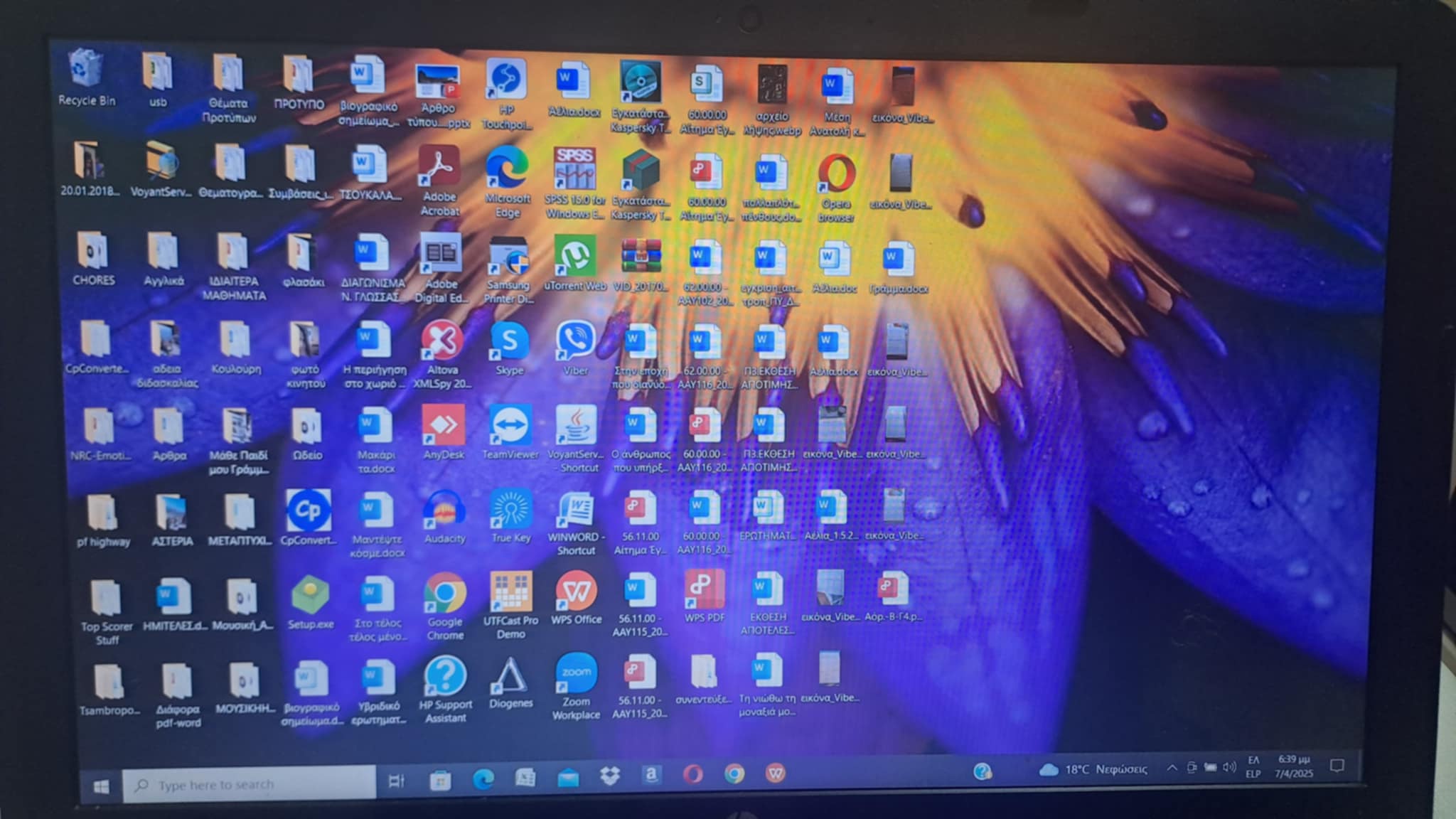
Task: Select the VID_20170 WinRAR archive
Action: (641, 264)
